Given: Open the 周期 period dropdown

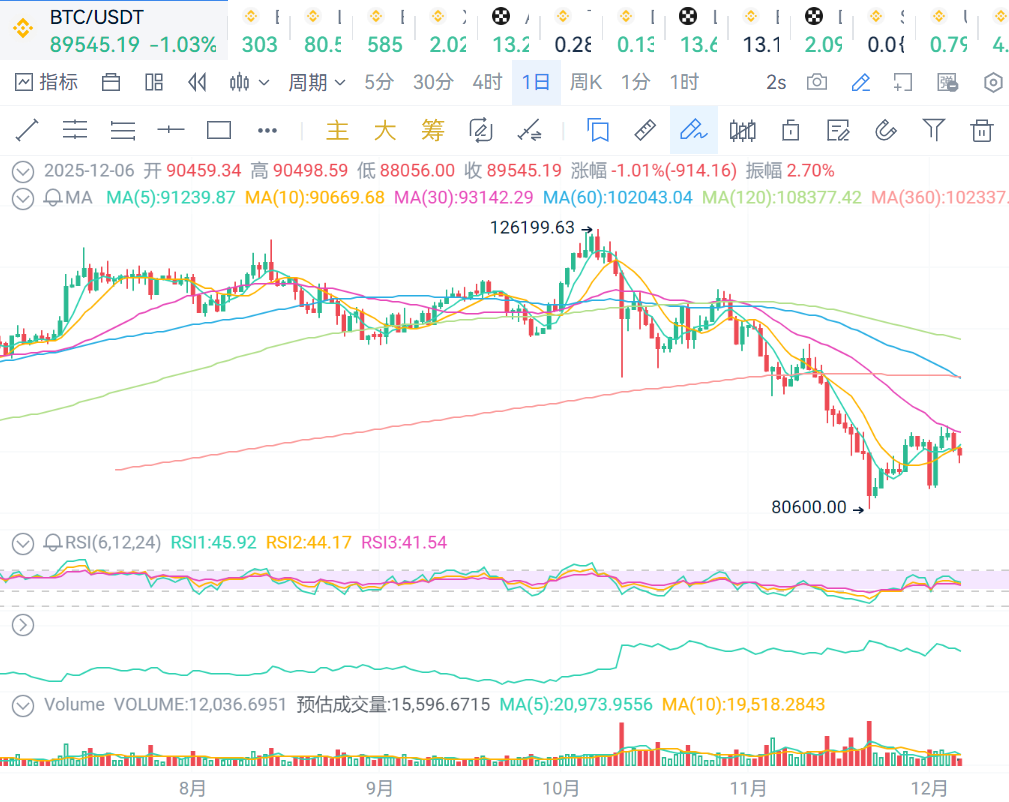Looking at the screenshot, I should point(317,83).
